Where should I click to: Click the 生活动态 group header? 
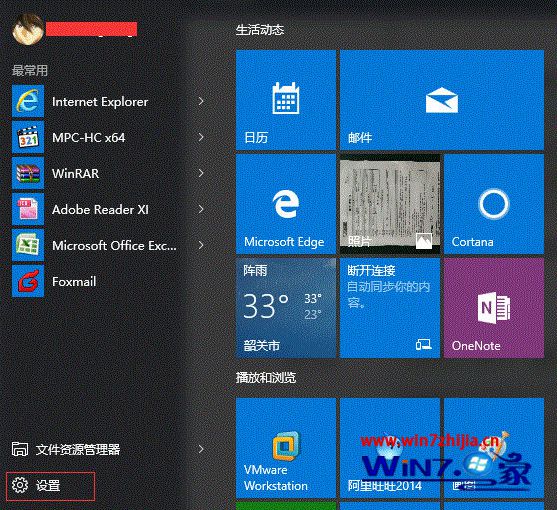pos(260,30)
